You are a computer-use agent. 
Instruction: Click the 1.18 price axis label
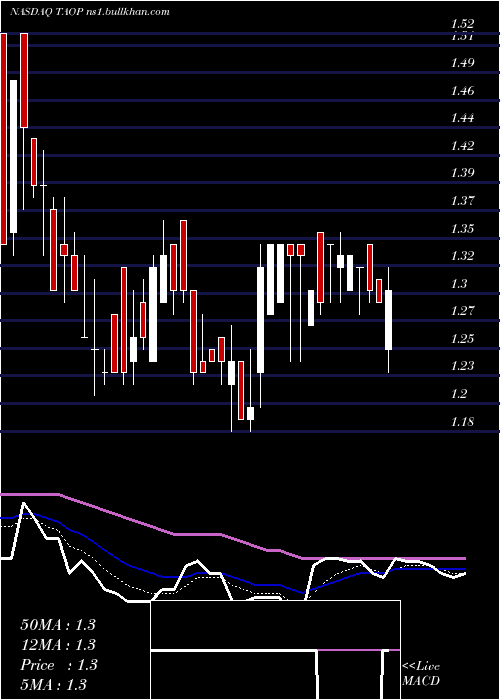(462, 422)
